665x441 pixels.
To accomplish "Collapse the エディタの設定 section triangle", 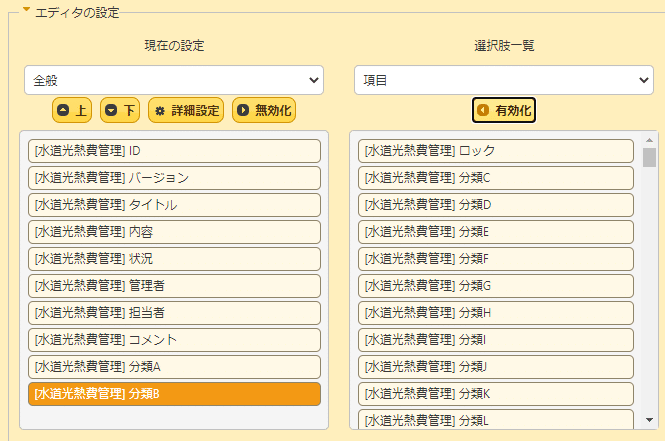I will [26, 9].
